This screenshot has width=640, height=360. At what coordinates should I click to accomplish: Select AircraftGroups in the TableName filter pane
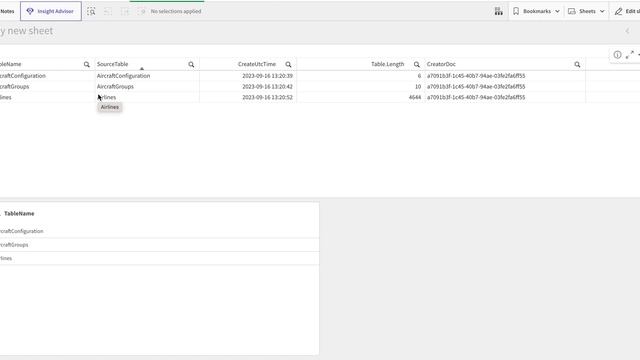[x=159, y=245]
